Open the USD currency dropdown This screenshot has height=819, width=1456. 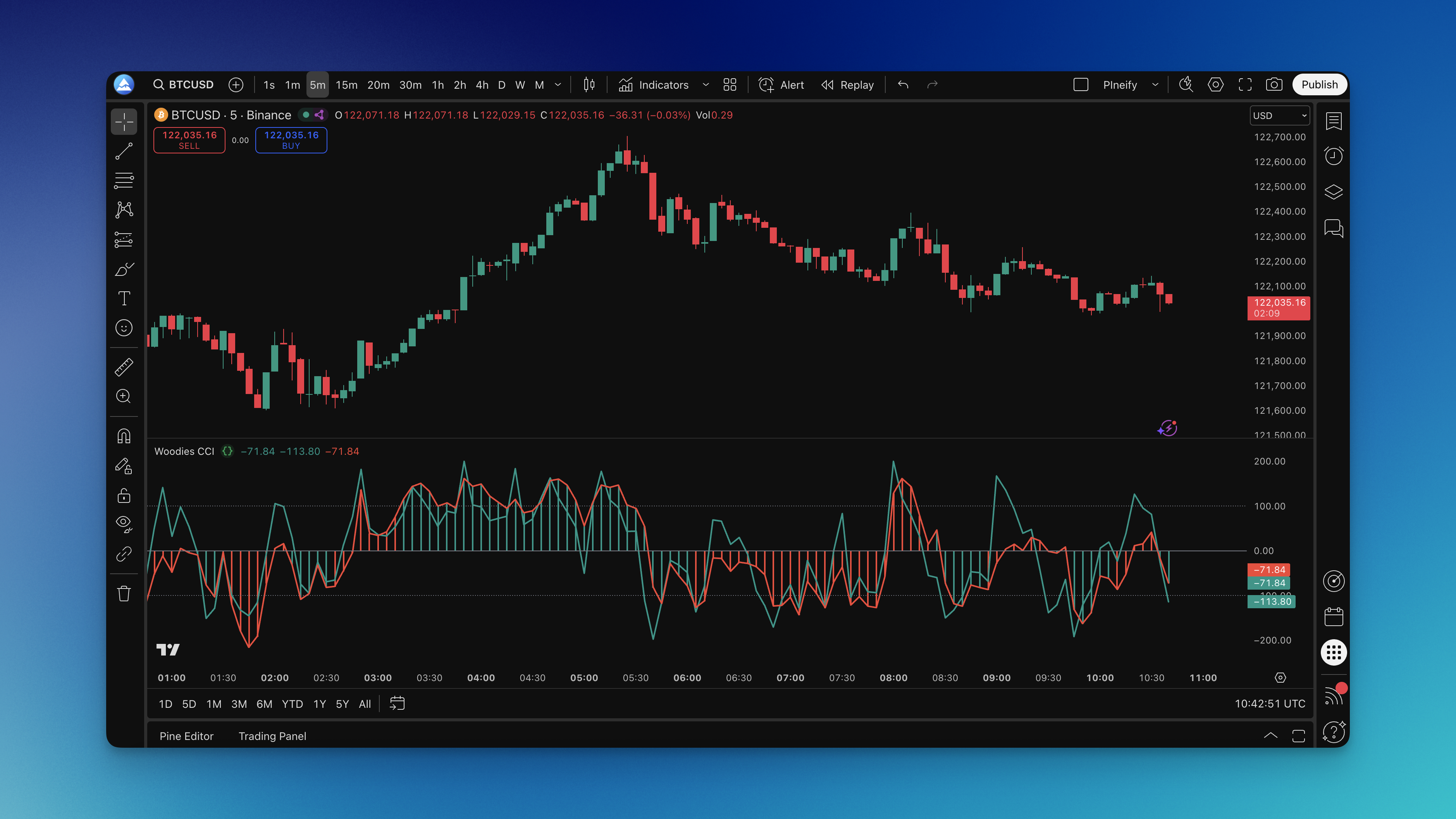pos(1280,115)
